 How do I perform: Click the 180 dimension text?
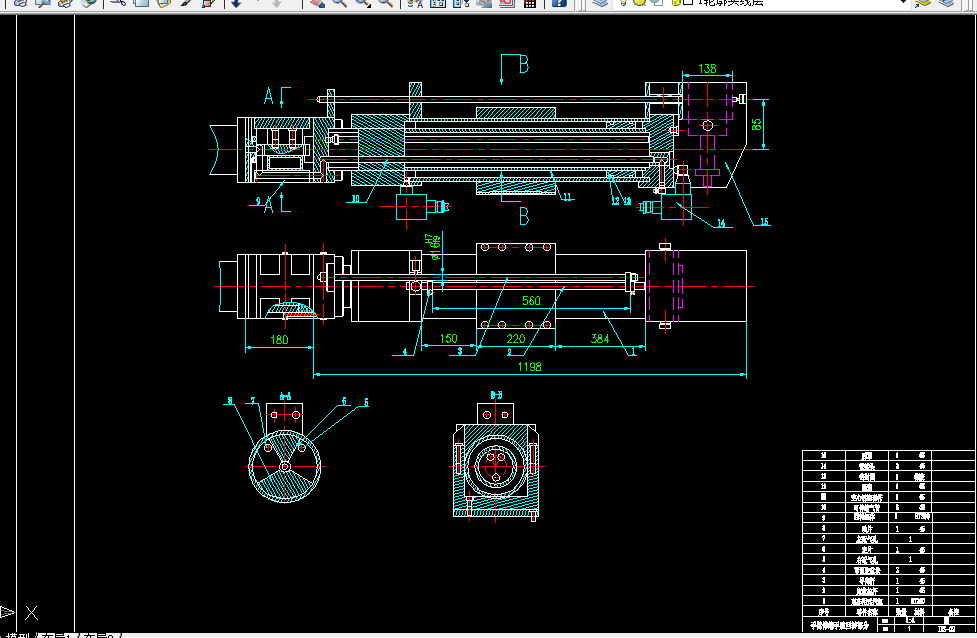tap(279, 340)
